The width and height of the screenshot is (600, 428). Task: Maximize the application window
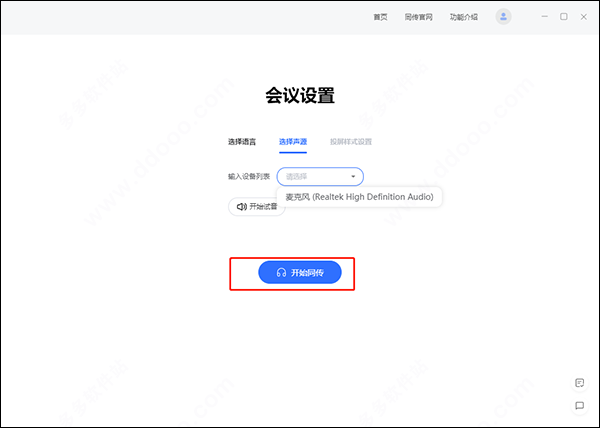[564, 17]
